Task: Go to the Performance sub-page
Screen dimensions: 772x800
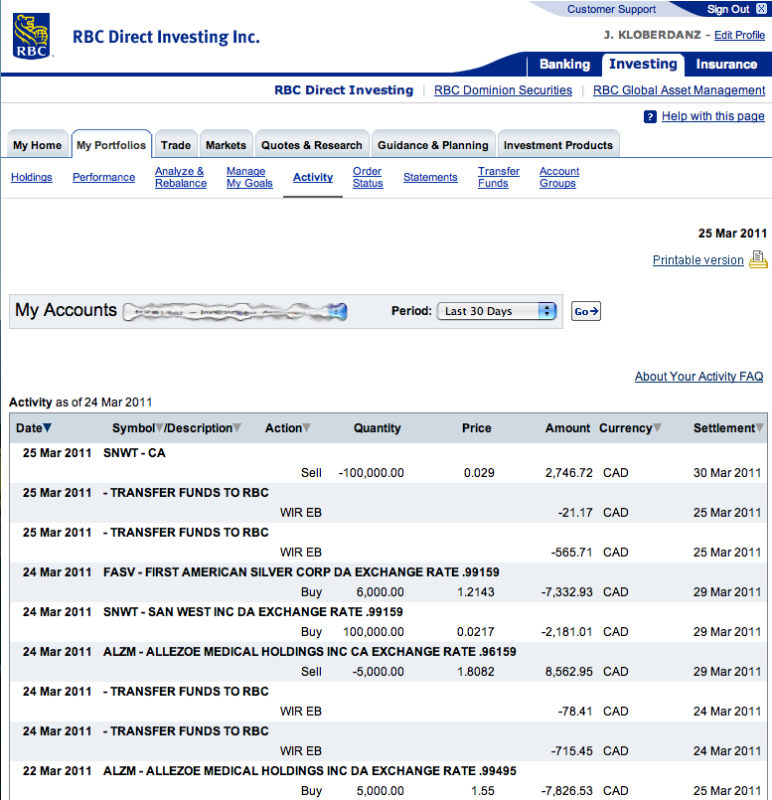Action: (104, 177)
